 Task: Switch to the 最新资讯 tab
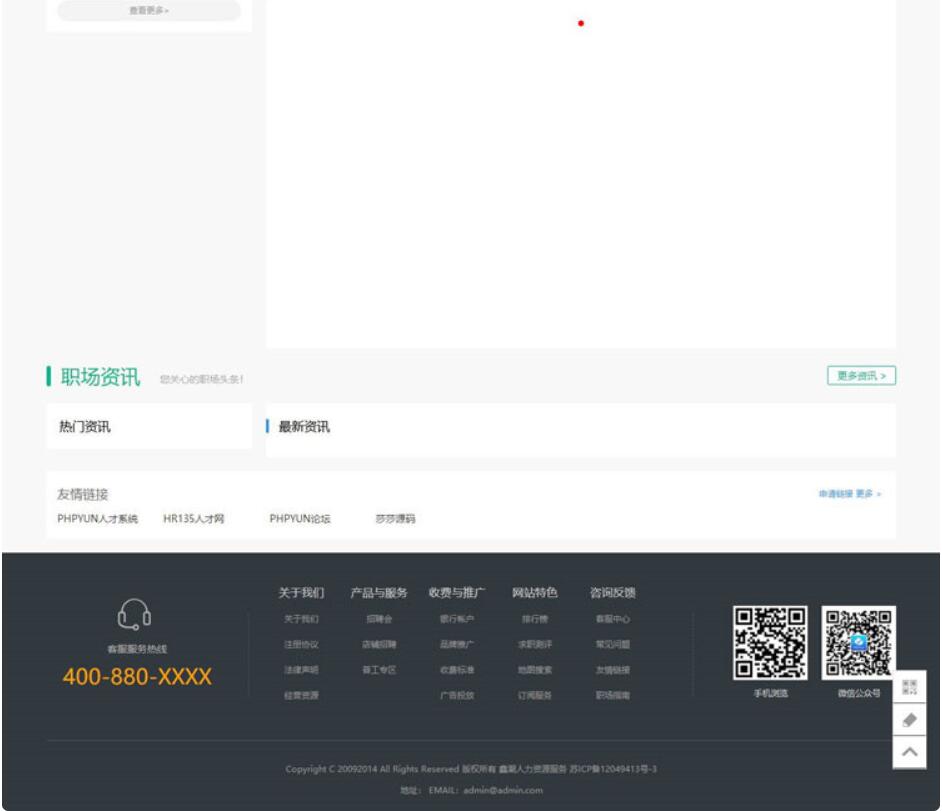pos(304,427)
